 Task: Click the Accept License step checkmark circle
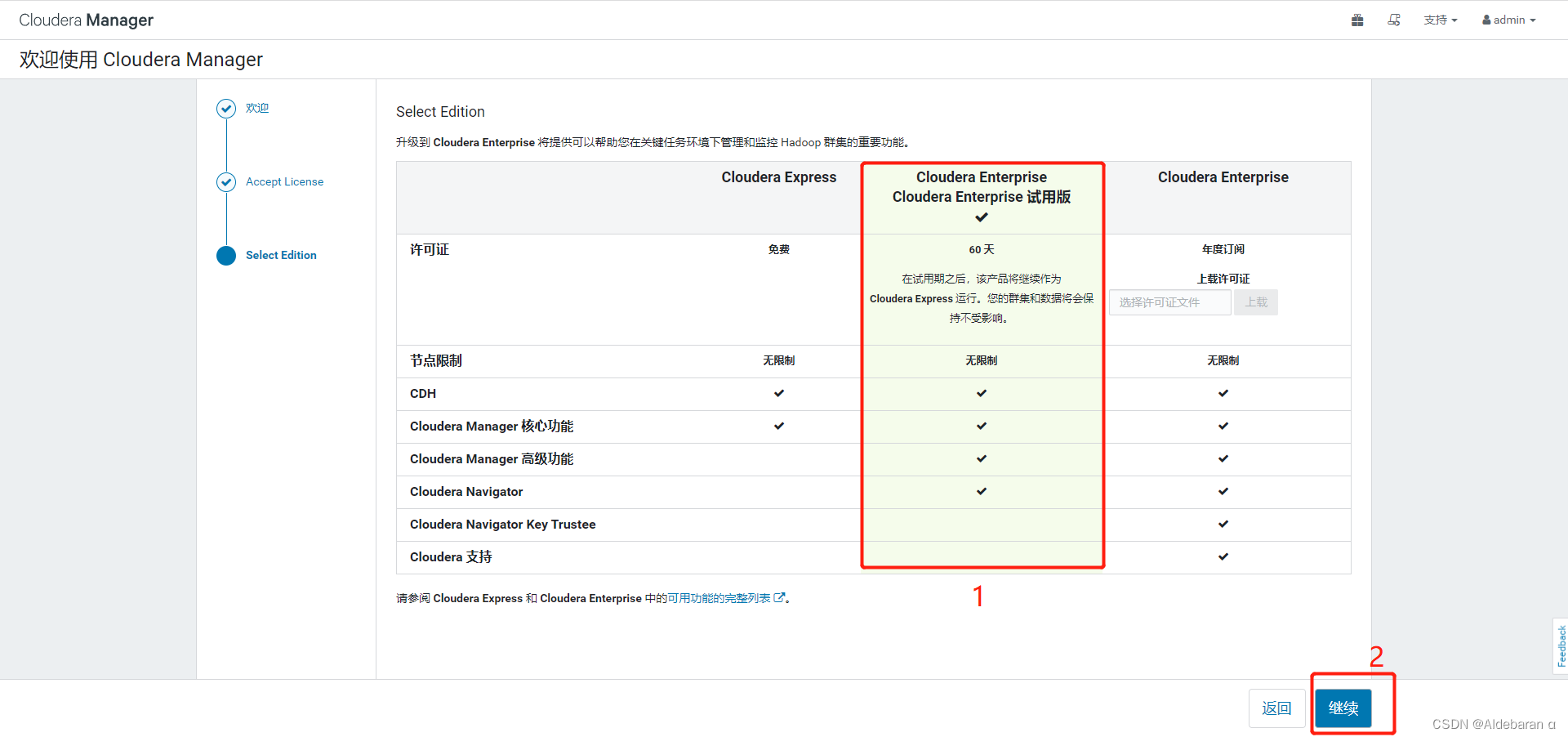(226, 181)
